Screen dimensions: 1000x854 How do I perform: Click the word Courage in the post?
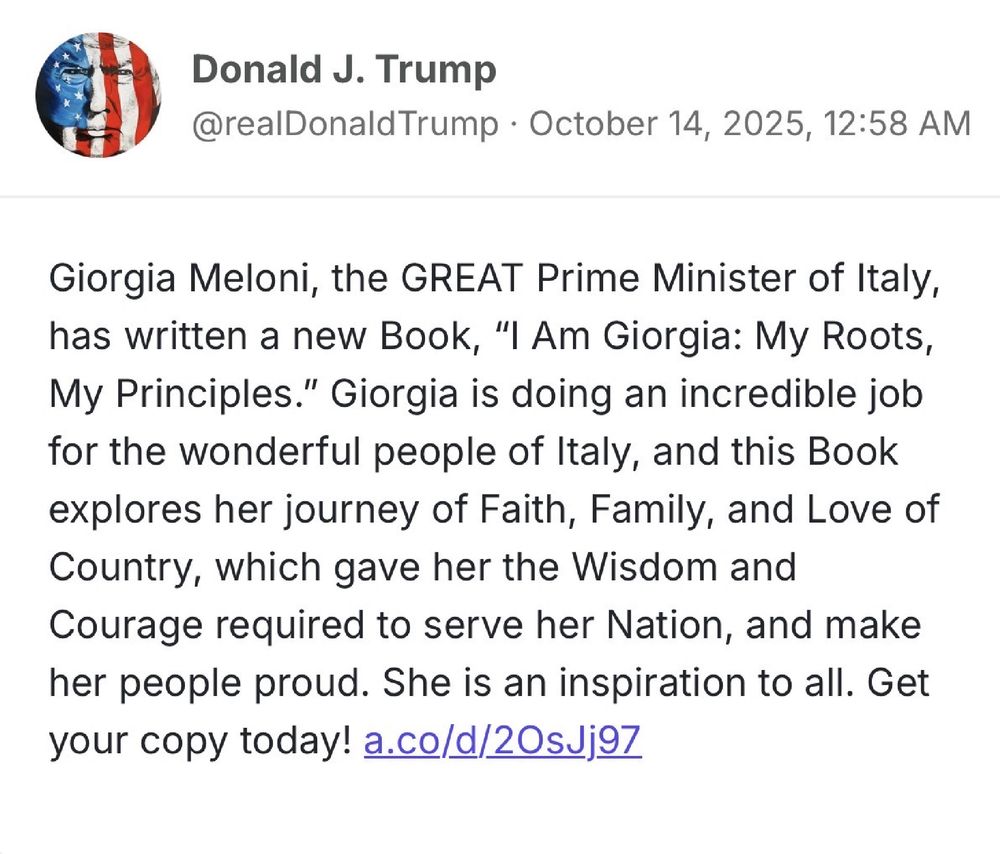pyautogui.click(x=126, y=625)
